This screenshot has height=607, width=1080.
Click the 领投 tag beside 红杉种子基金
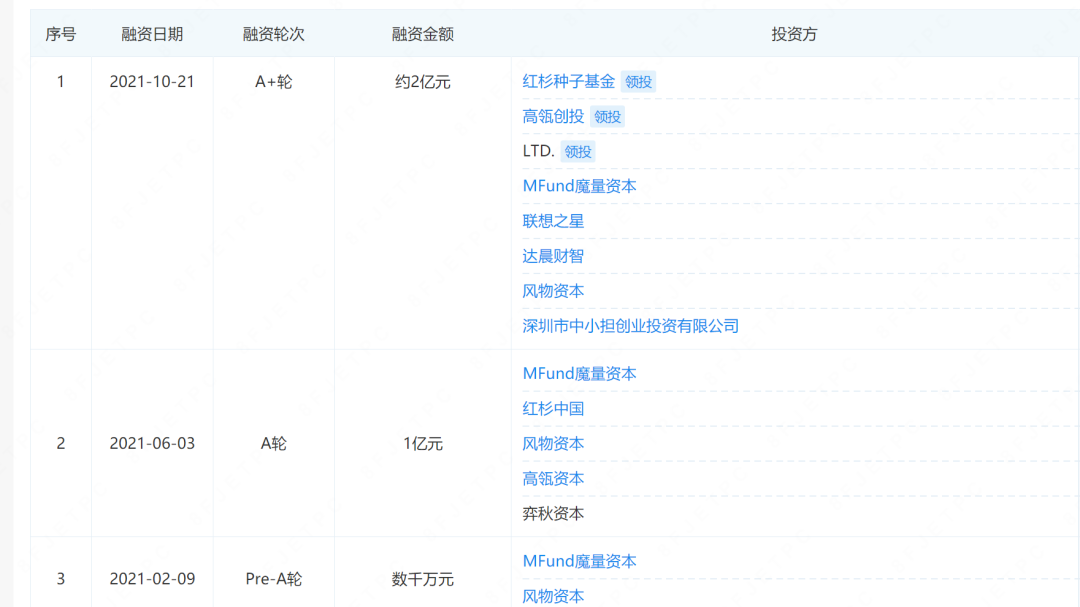638,82
